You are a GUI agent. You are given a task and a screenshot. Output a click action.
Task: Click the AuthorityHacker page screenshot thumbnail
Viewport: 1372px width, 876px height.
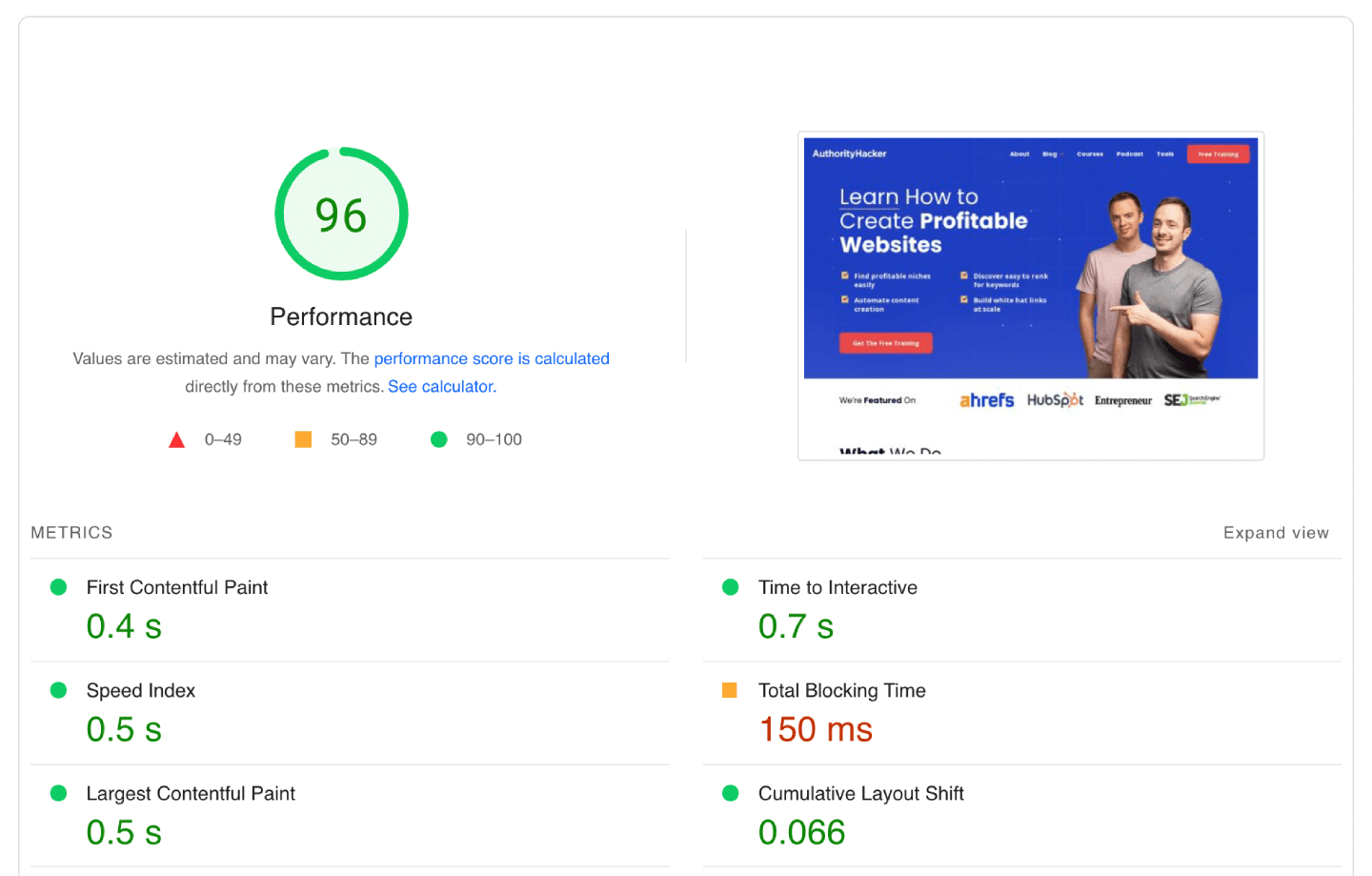[x=1030, y=295]
